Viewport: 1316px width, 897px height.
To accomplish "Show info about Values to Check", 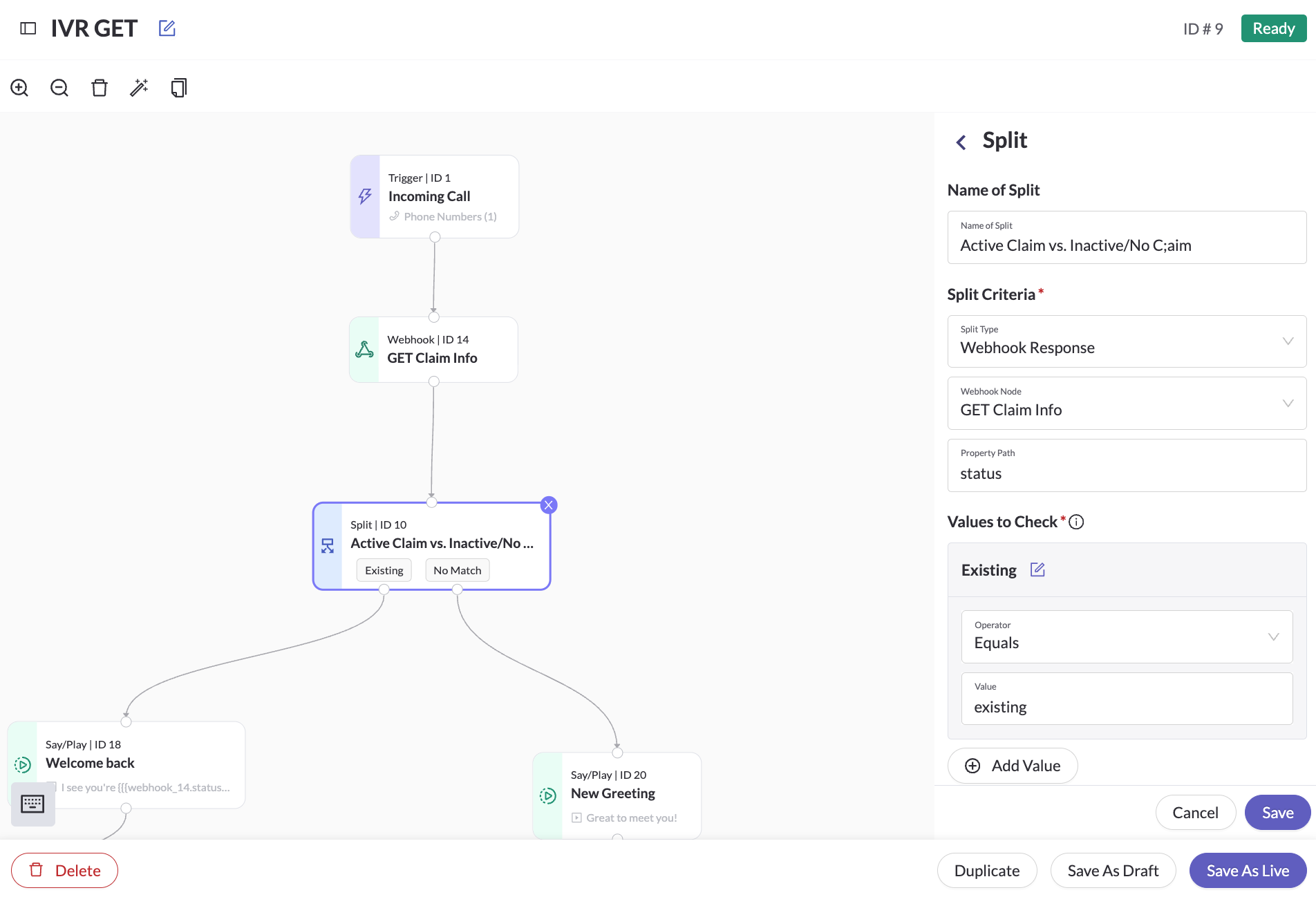I will click(x=1076, y=522).
